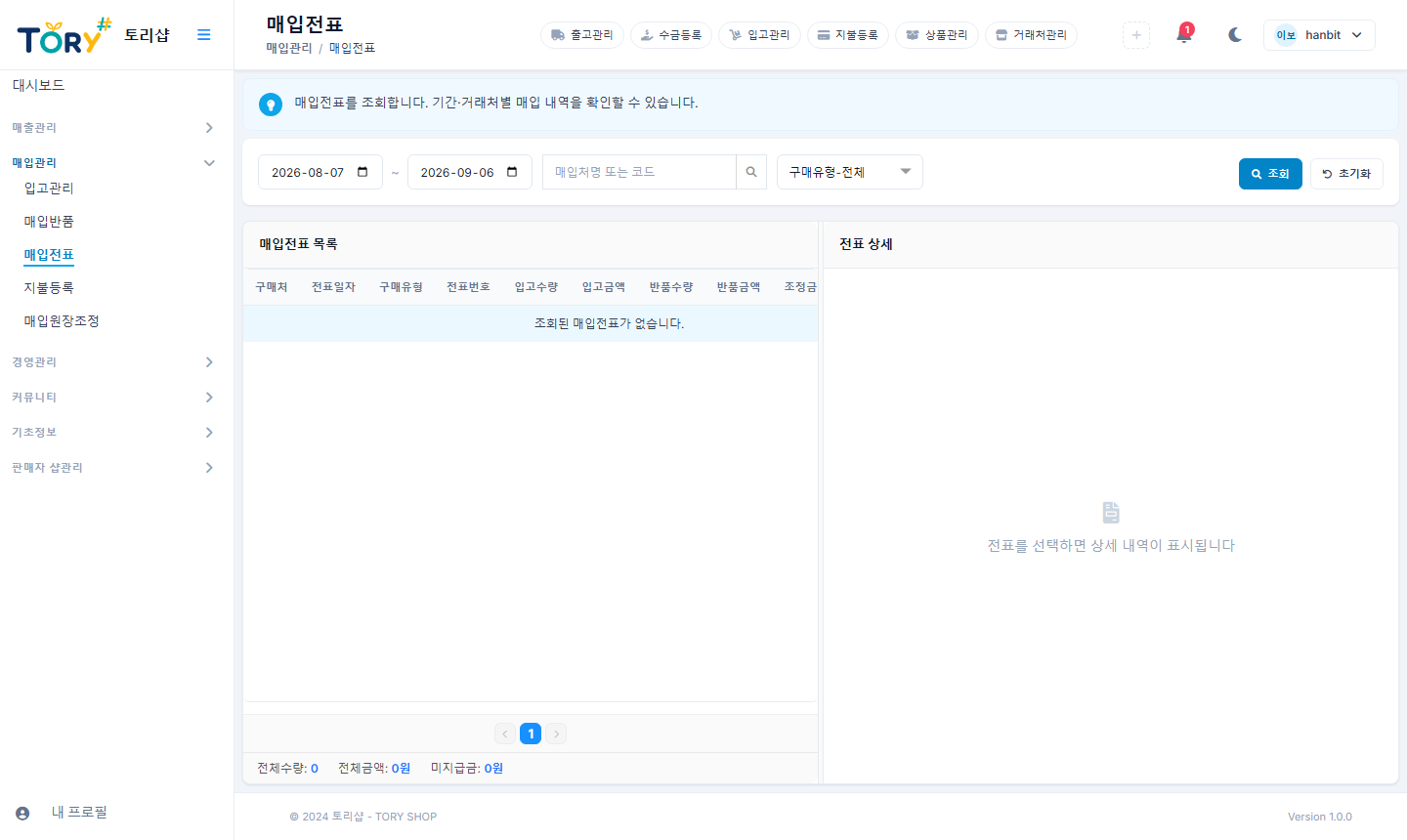Open 상품관리 shortcut
Viewport: 1407px width, 840px height.
tap(937, 35)
